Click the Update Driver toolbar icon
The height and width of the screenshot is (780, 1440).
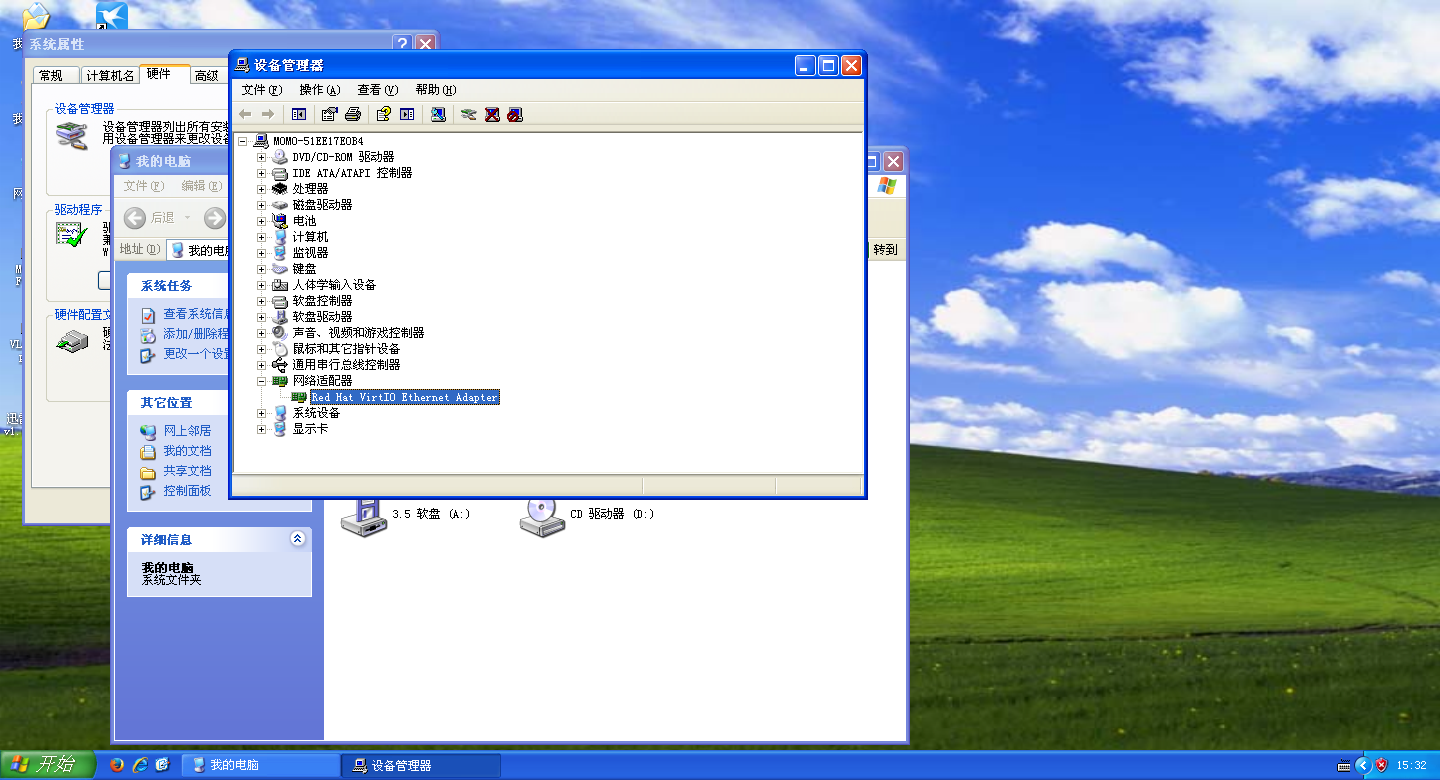(x=468, y=114)
